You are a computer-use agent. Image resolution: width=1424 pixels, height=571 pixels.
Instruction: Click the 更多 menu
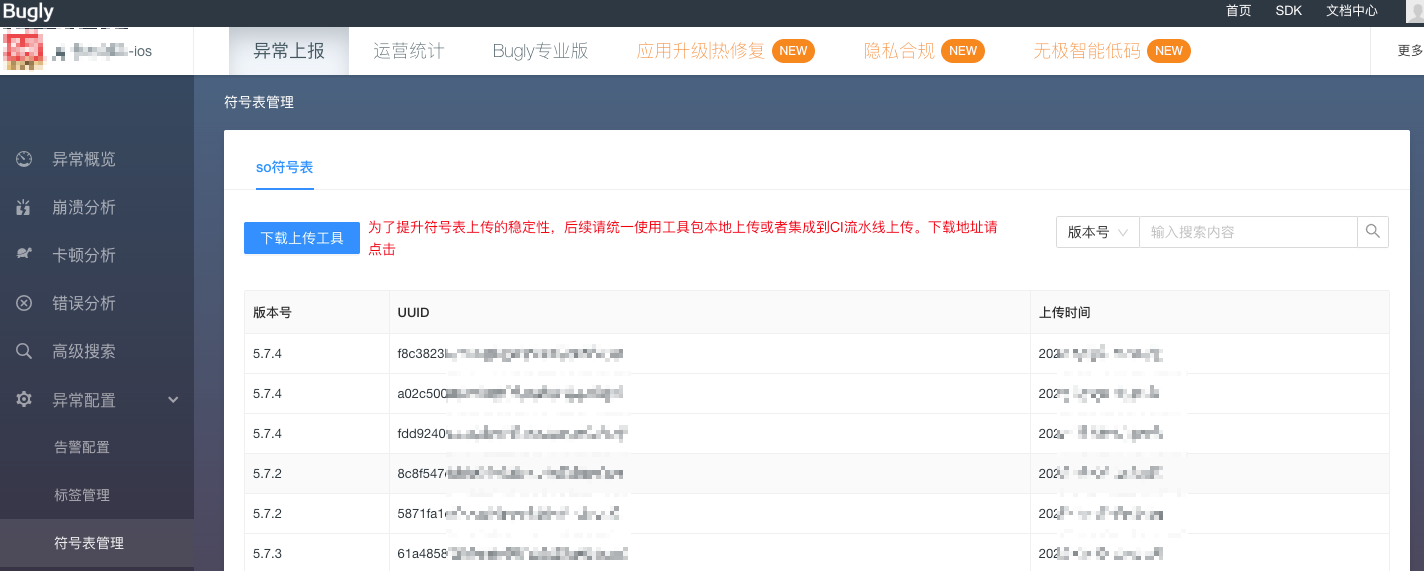coord(1410,51)
